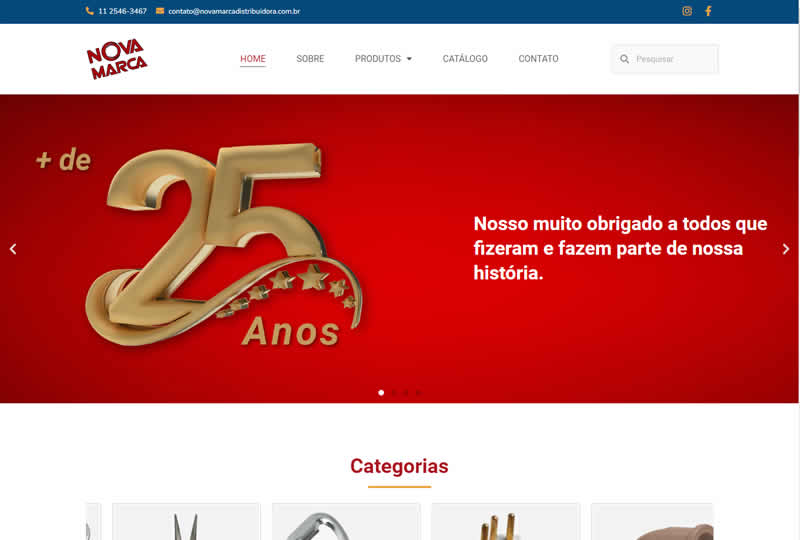This screenshot has width=800, height=540.
Task: Open the Facebook icon link
Action: (x=708, y=11)
